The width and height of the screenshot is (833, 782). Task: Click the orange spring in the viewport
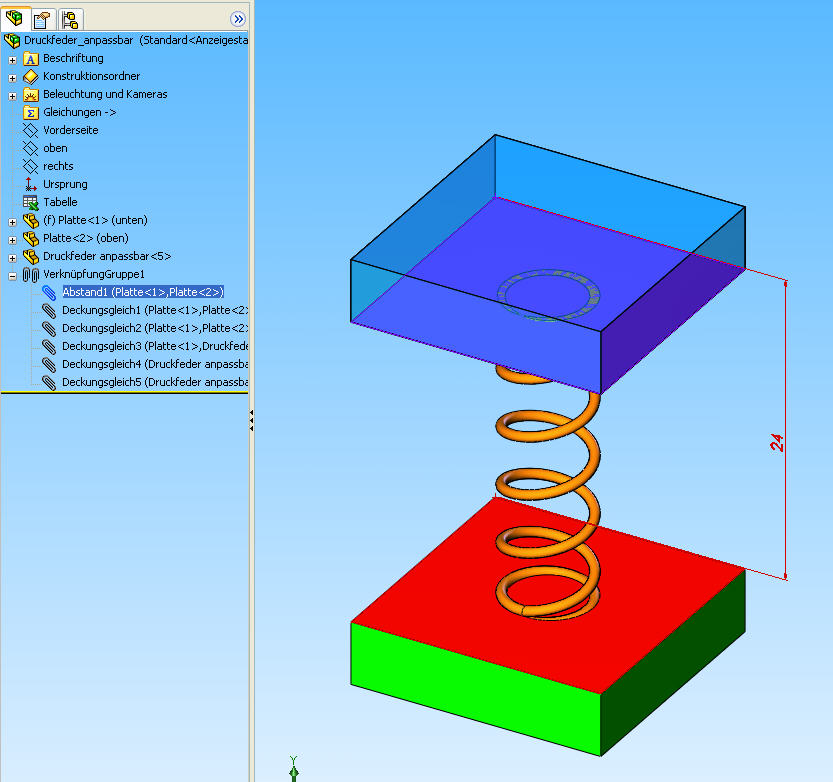click(594, 457)
